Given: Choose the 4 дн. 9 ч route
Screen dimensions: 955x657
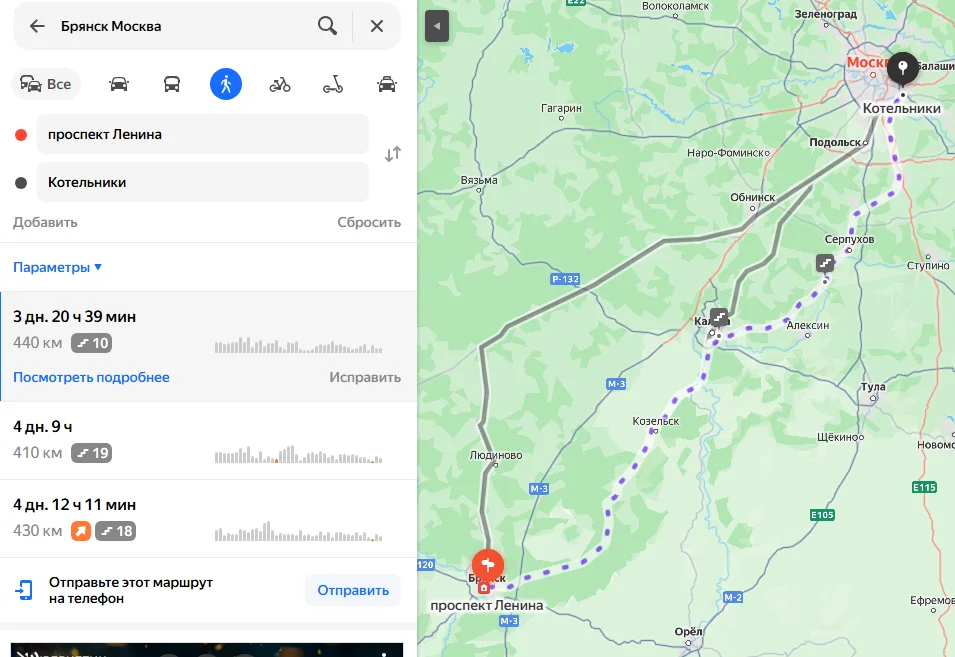Looking at the screenshot, I should (x=208, y=440).
